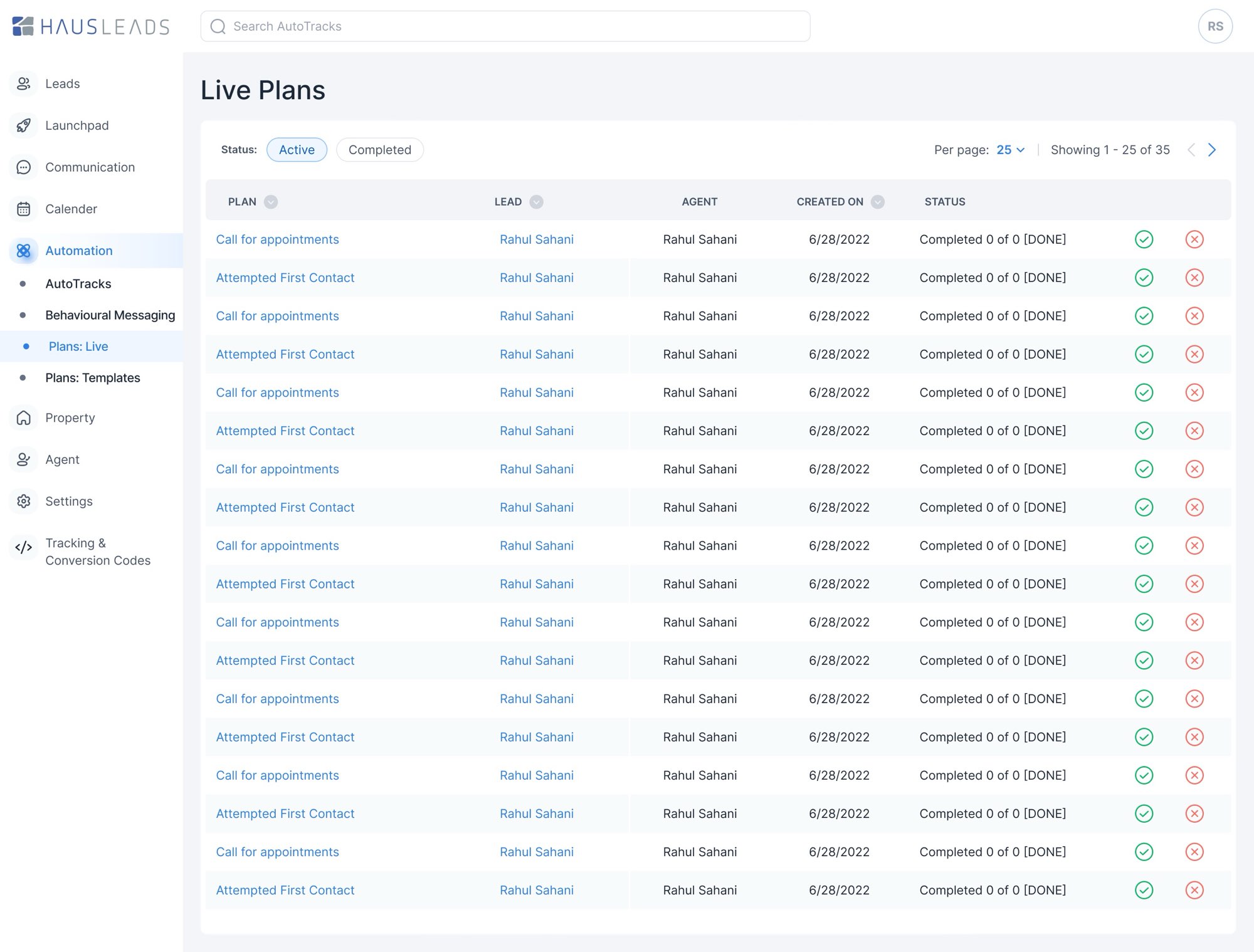Image resolution: width=1254 pixels, height=952 pixels.
Task: Click the green checkmark in the last table row
Action: pyautogui.click(x=1144, y=890)
